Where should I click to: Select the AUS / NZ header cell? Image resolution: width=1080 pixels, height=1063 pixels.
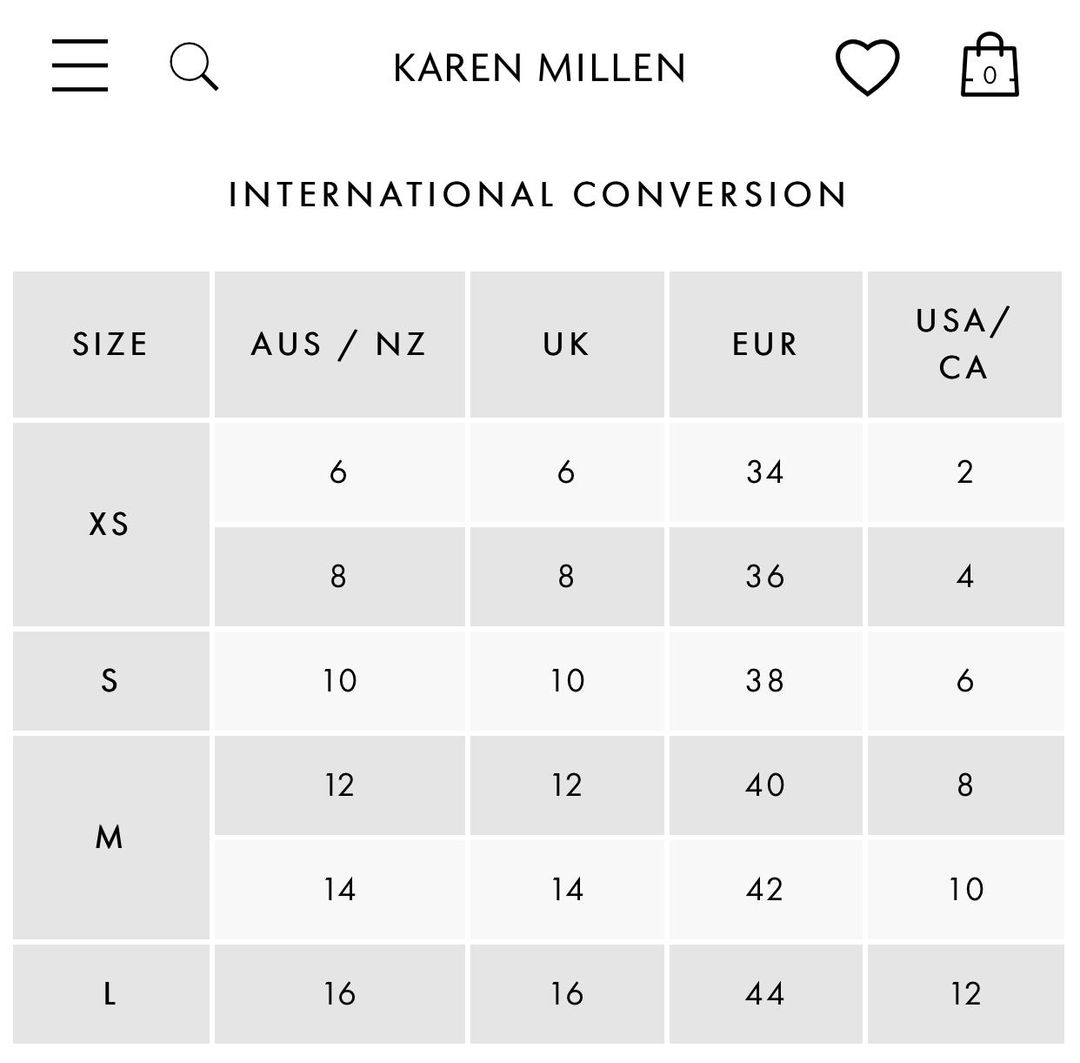[x=339, y=343]
